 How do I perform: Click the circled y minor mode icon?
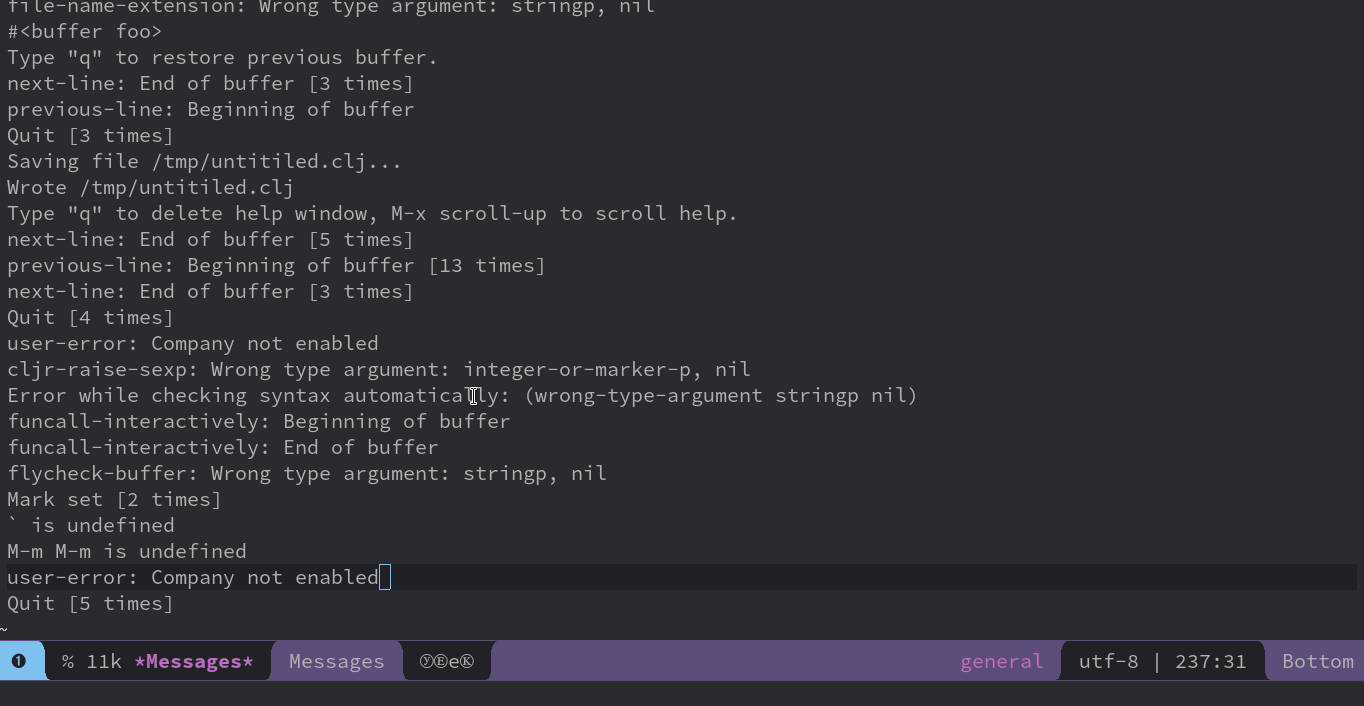tap(426, 661)
